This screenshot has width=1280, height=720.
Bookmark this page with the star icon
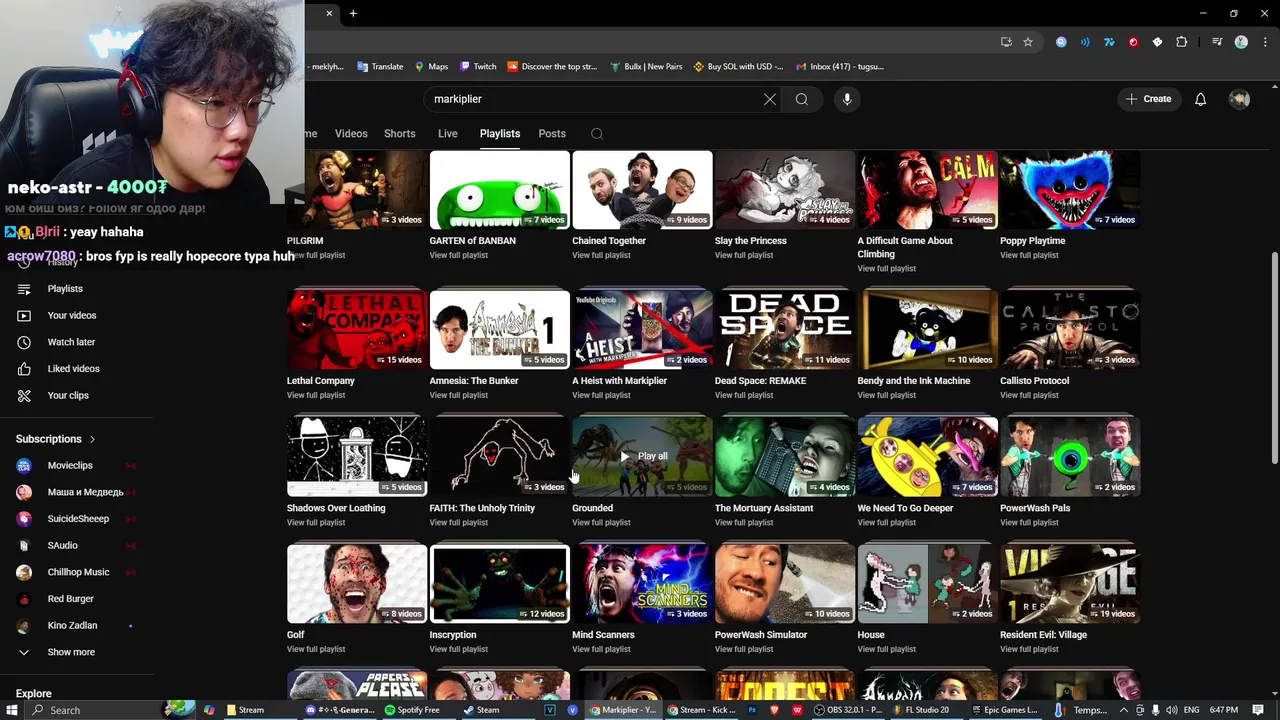(x=1027, y=42)
